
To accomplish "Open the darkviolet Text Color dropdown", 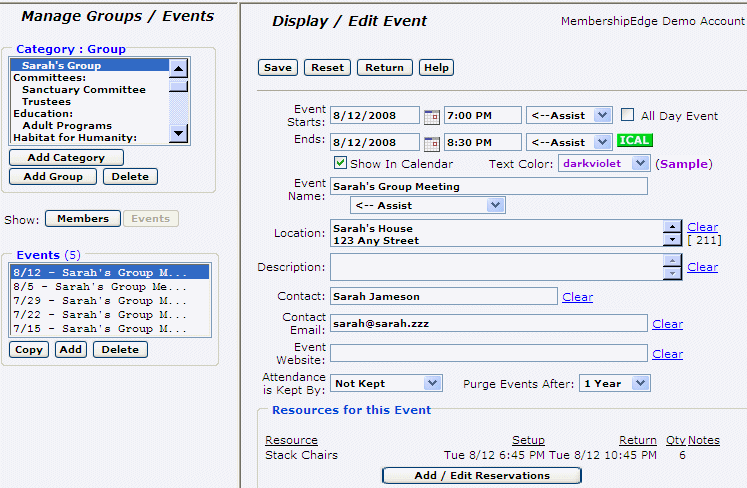I will click(604, 163).
